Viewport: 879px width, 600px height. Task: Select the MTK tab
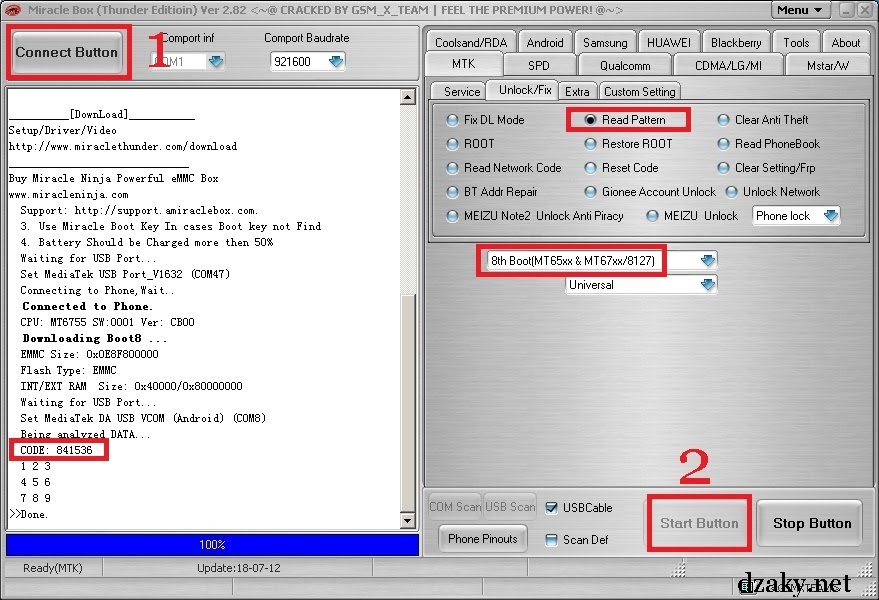tap(464, 64)
